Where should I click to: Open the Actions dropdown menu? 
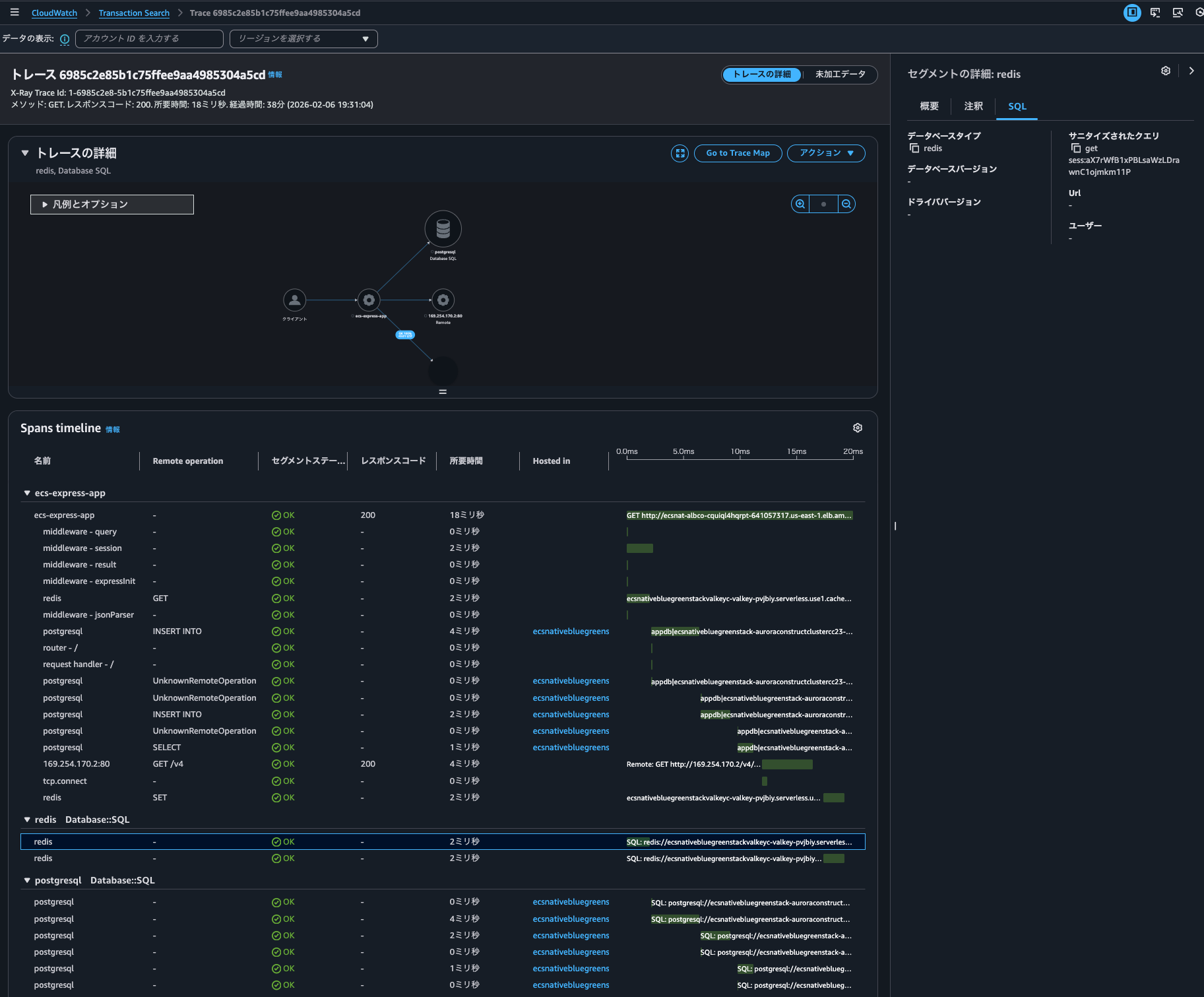[x=826, y=153]
